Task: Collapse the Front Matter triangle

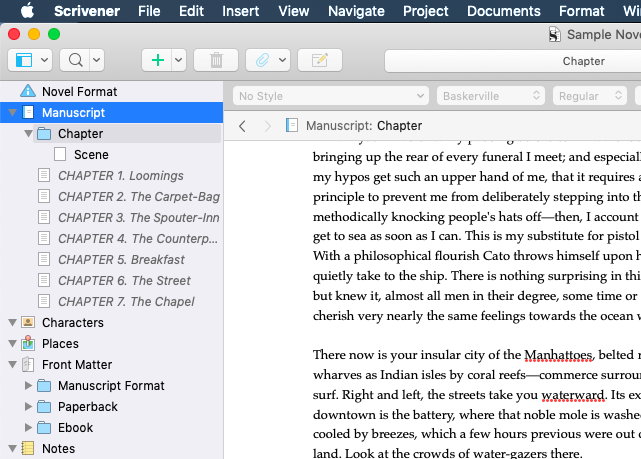Action: (x=12, y=365)
